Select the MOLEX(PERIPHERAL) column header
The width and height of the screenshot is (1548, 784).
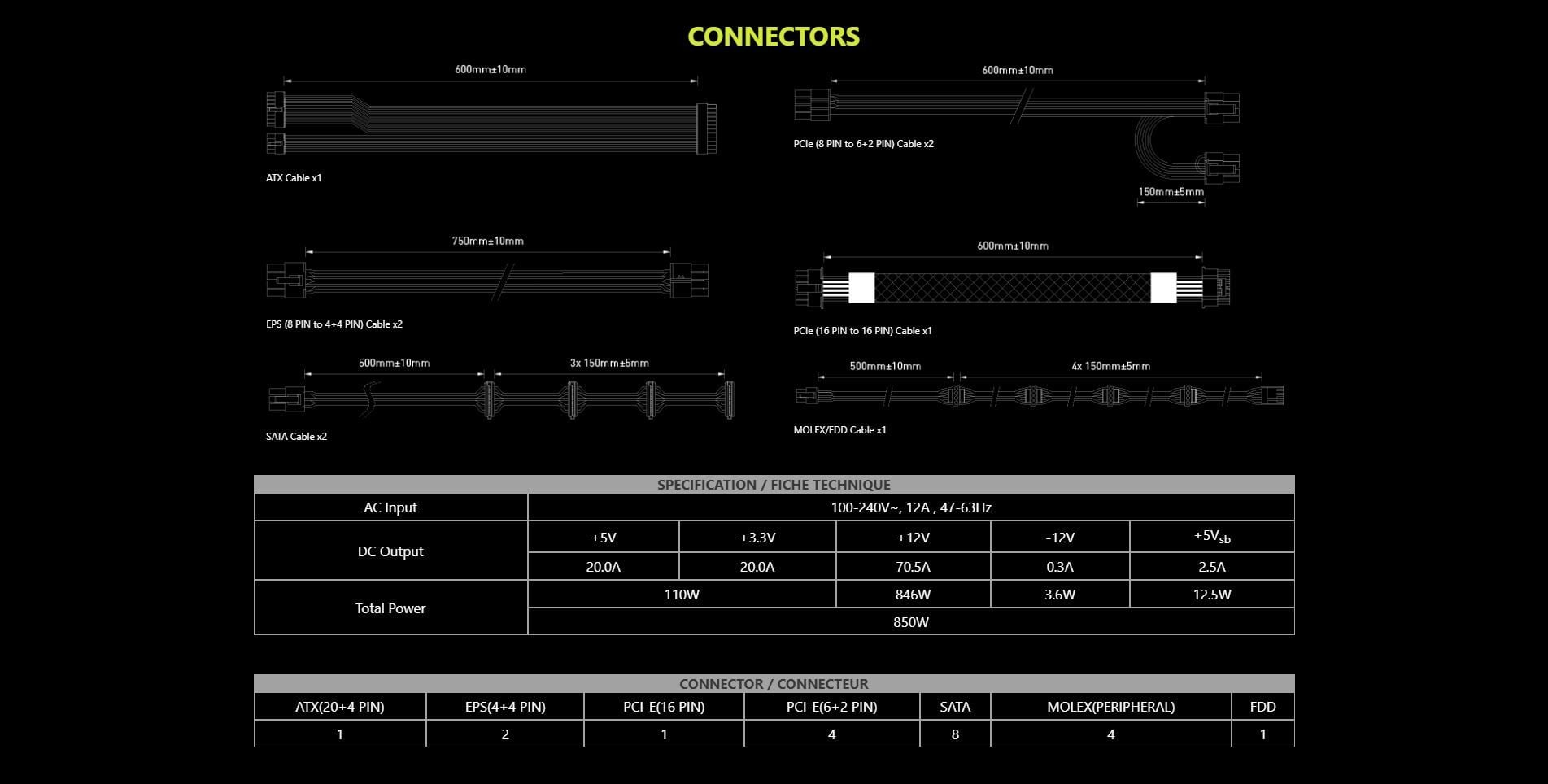pos(1110,707)
